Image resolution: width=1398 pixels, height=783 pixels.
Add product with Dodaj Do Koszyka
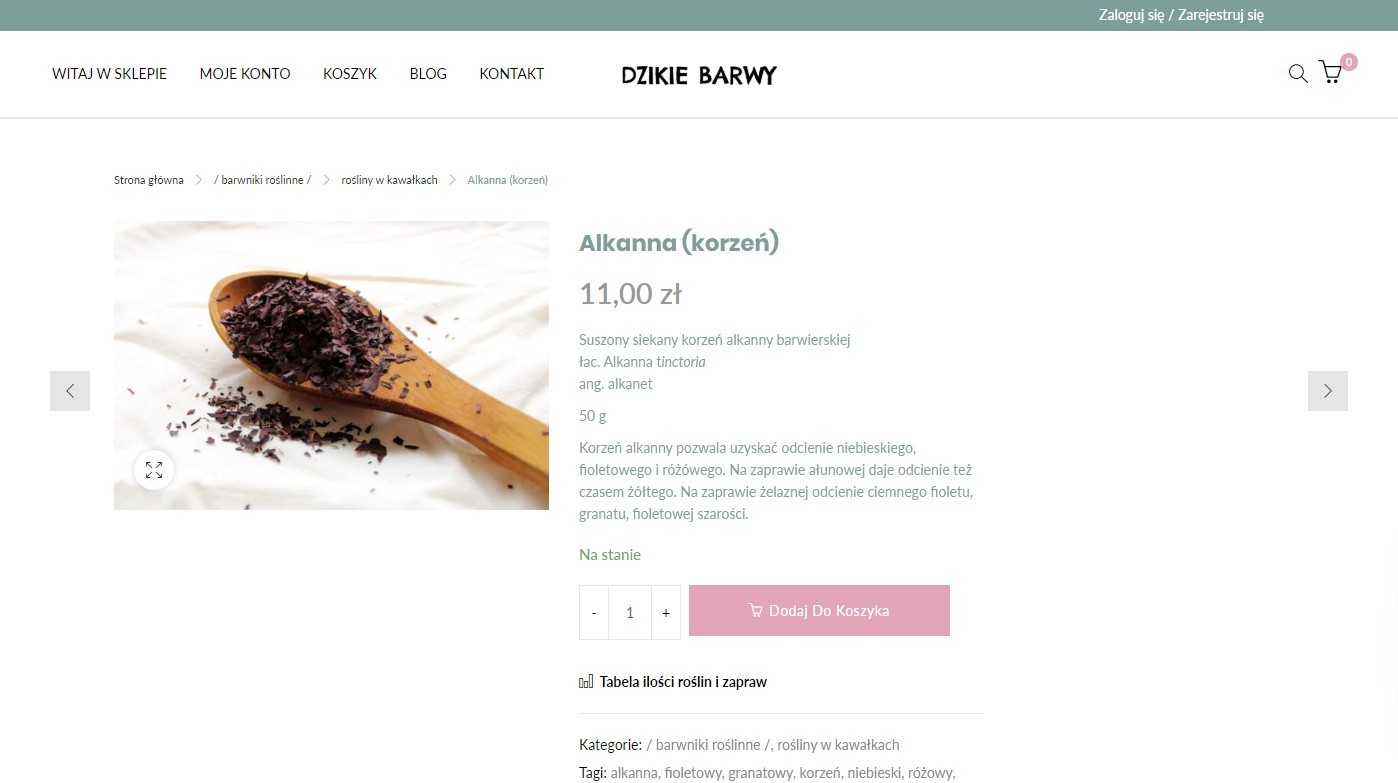[819, 610]
